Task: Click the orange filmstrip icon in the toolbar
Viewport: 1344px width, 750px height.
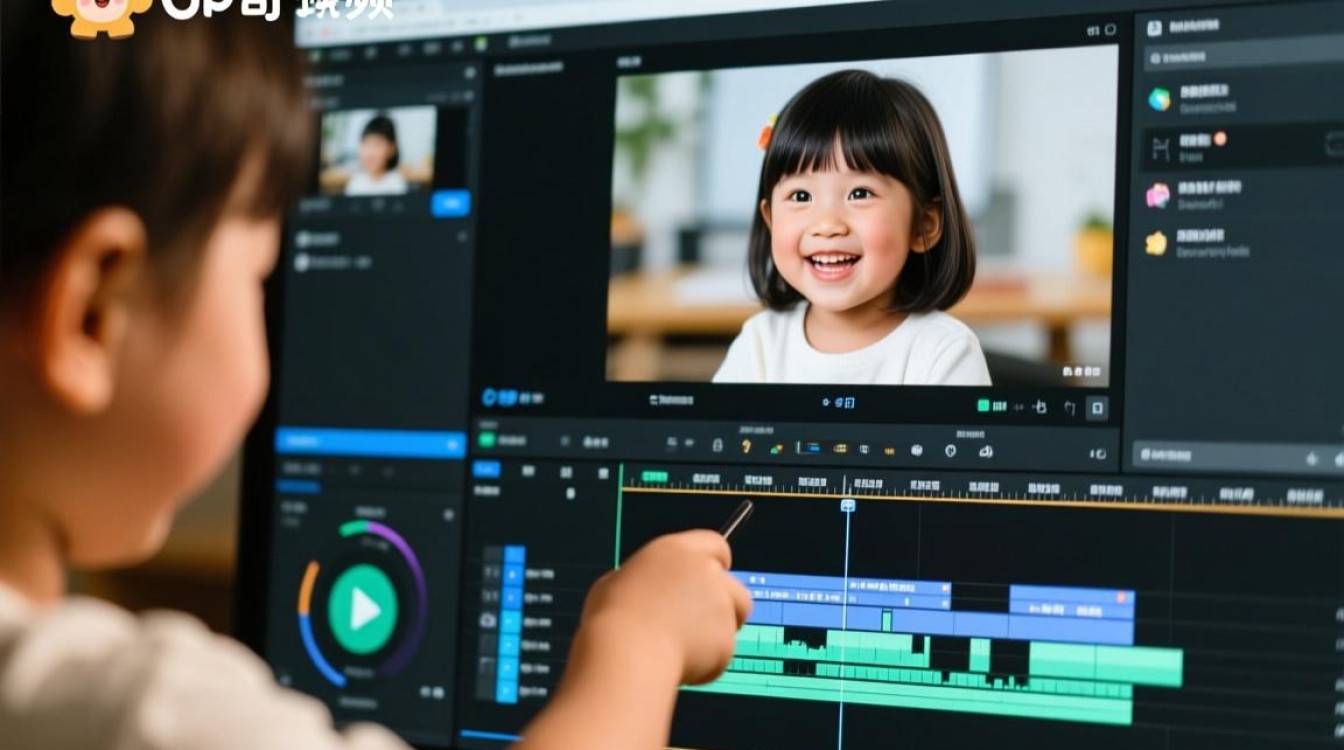Action: tap(840, 449)
